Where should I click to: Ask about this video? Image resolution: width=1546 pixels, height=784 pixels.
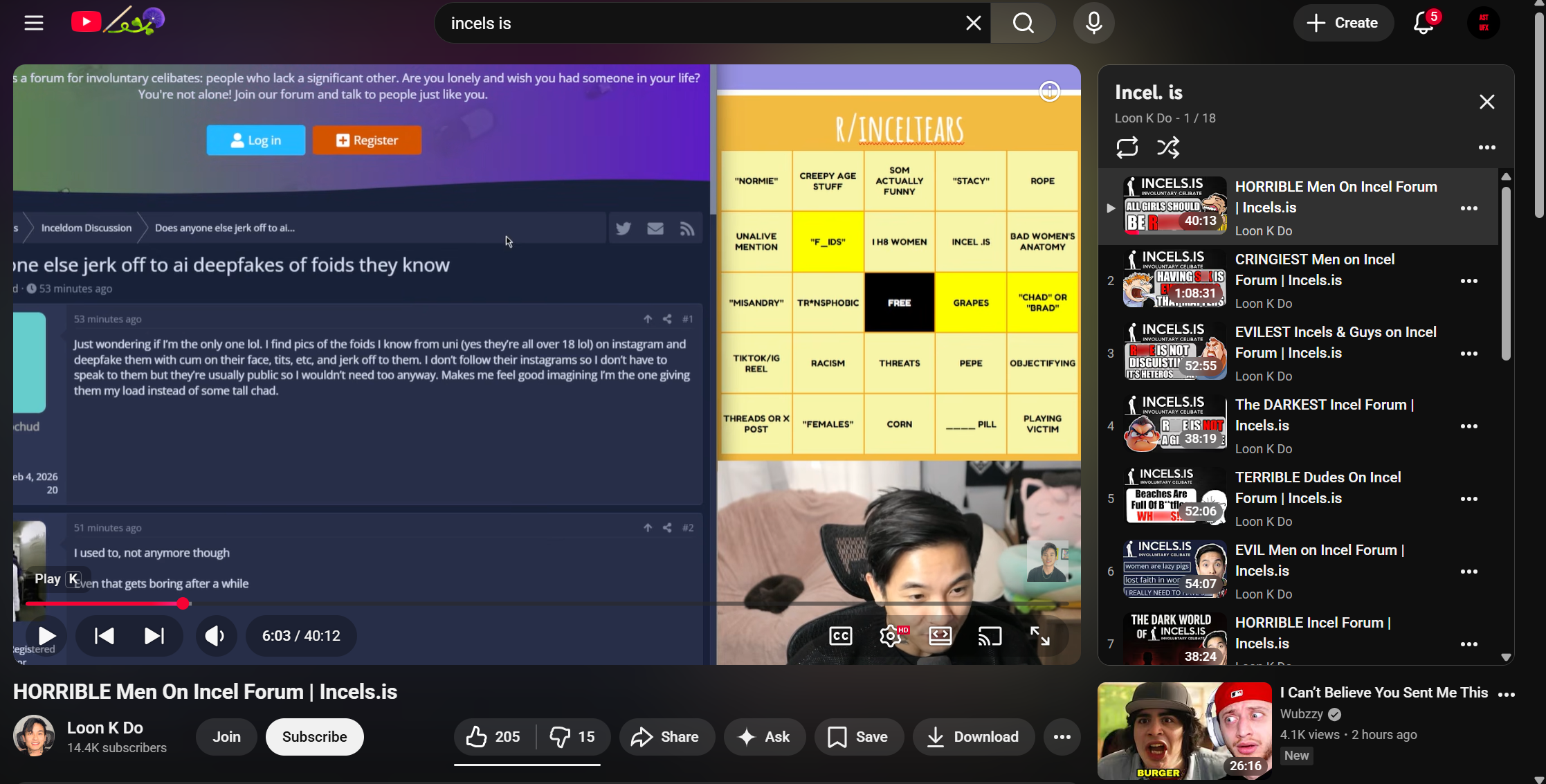pyautogui.click(x=765, y=736)
